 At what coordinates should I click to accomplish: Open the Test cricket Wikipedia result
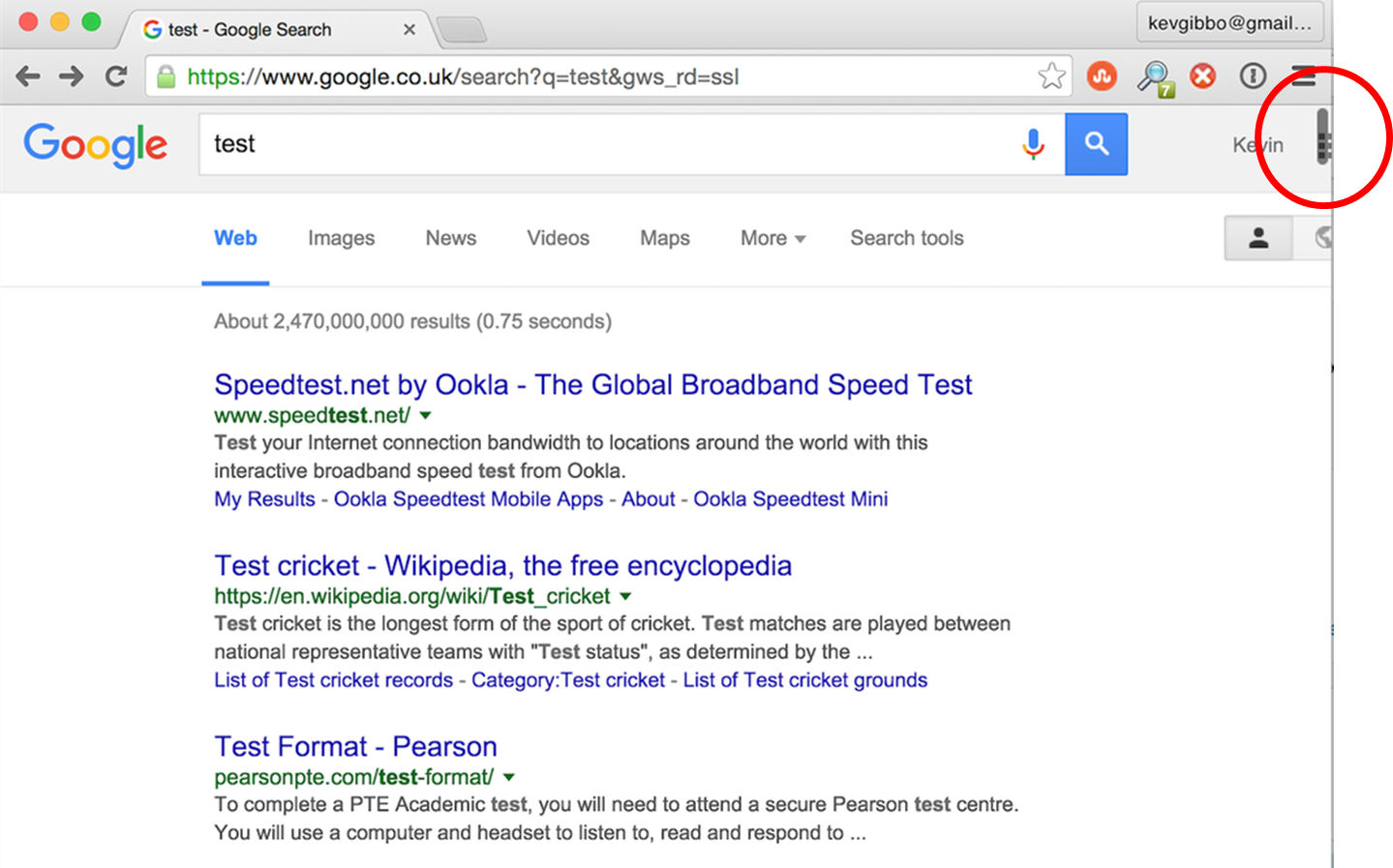coord(502,565)
